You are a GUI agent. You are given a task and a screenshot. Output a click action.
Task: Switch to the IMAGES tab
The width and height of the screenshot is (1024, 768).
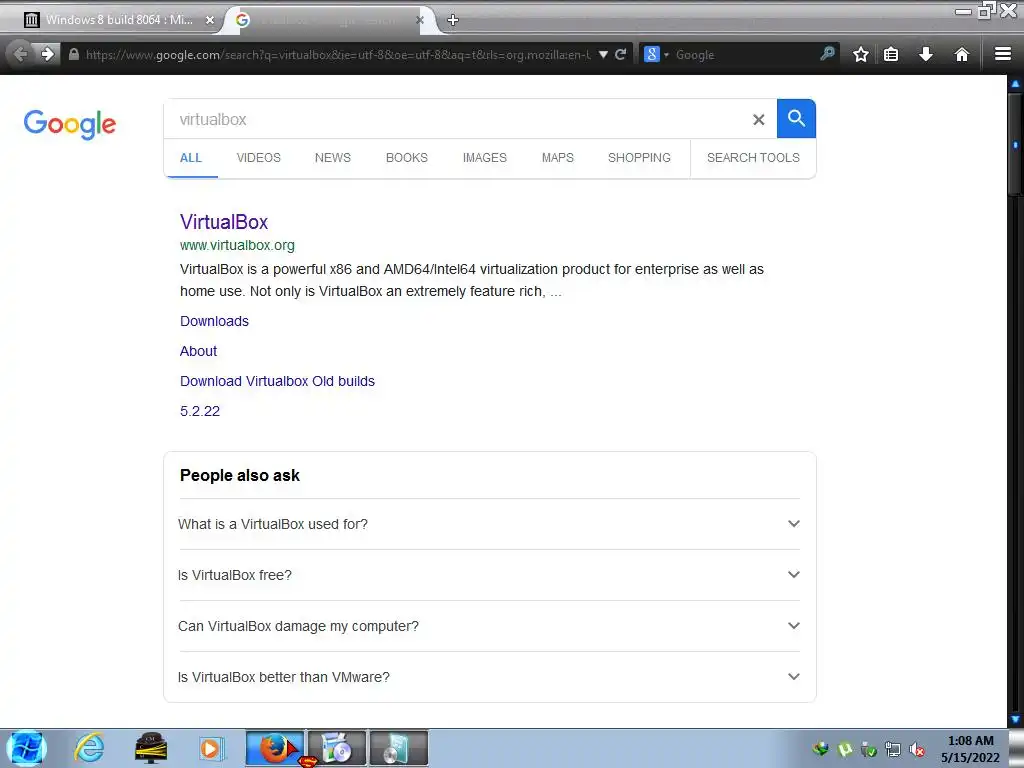[485, 158]
